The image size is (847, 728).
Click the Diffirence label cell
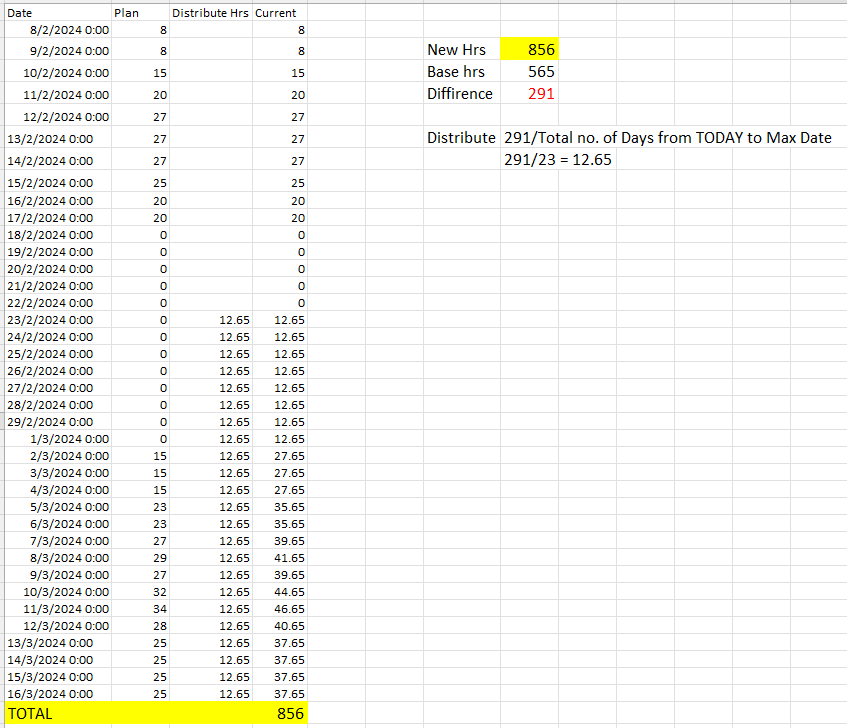tap(462, 93)
